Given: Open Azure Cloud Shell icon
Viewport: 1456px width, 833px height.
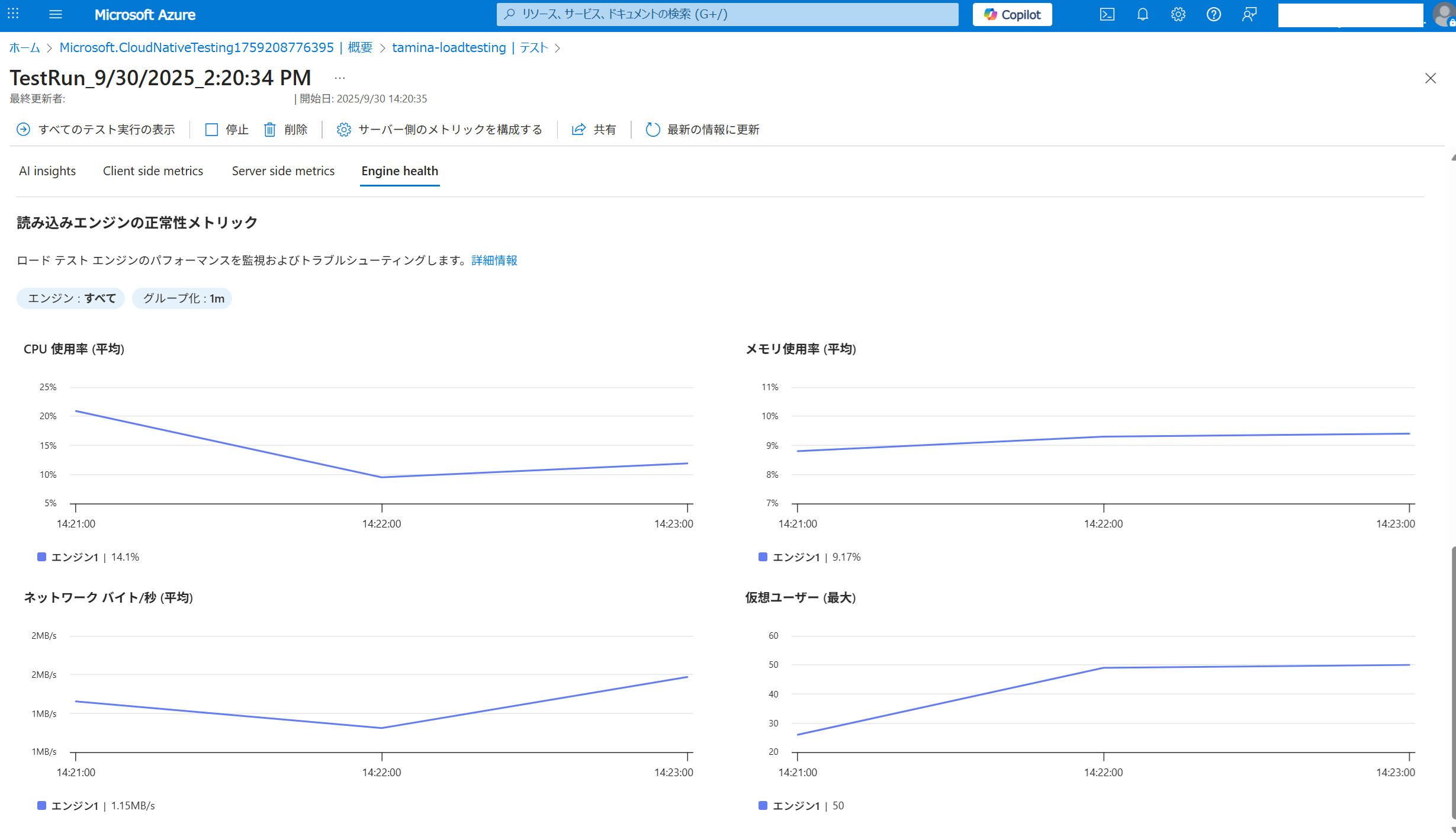Looking at the screenshot, I should (x=1107, y=15).
